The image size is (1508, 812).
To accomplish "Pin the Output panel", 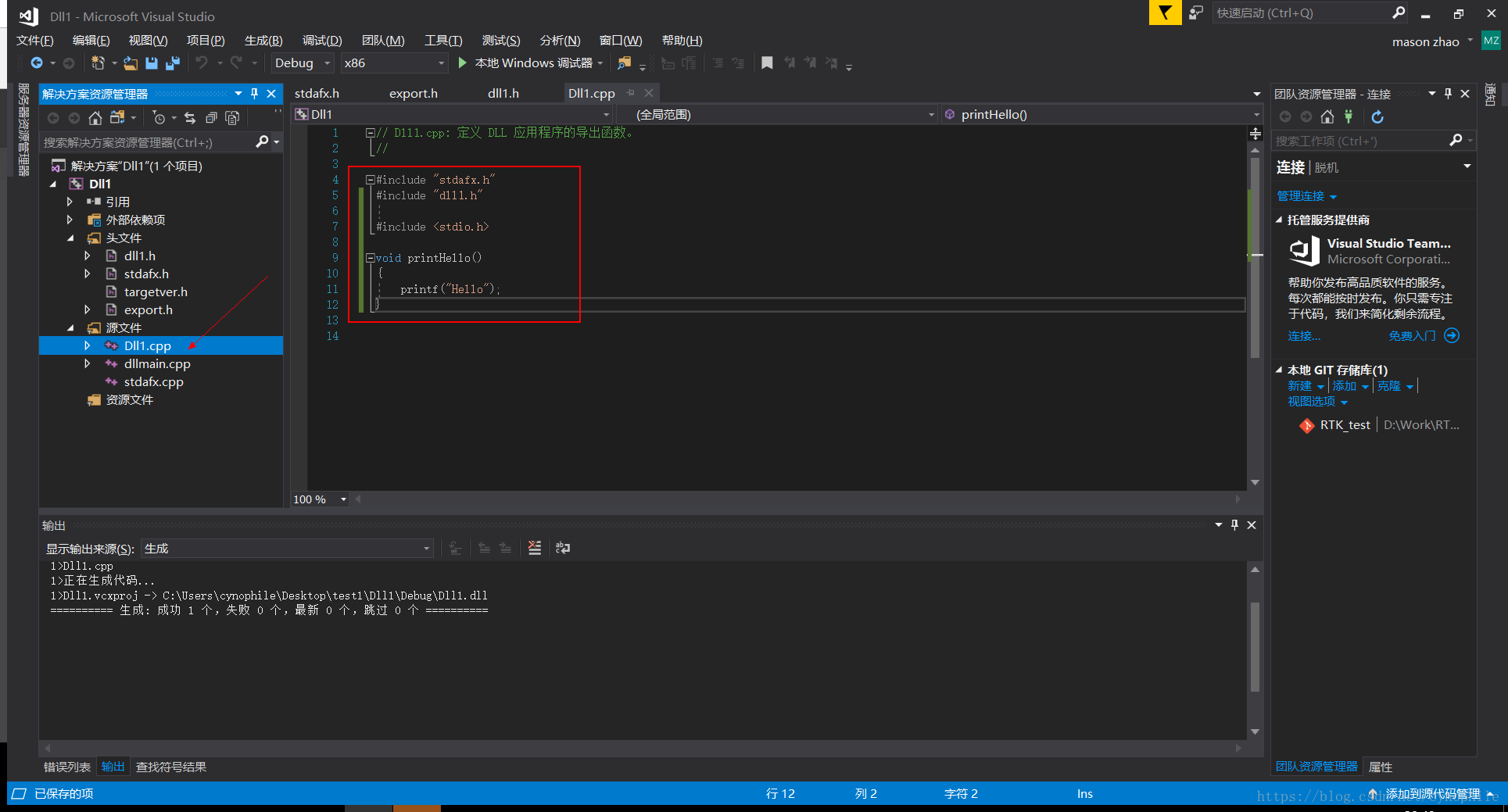I will point(1234,525).
